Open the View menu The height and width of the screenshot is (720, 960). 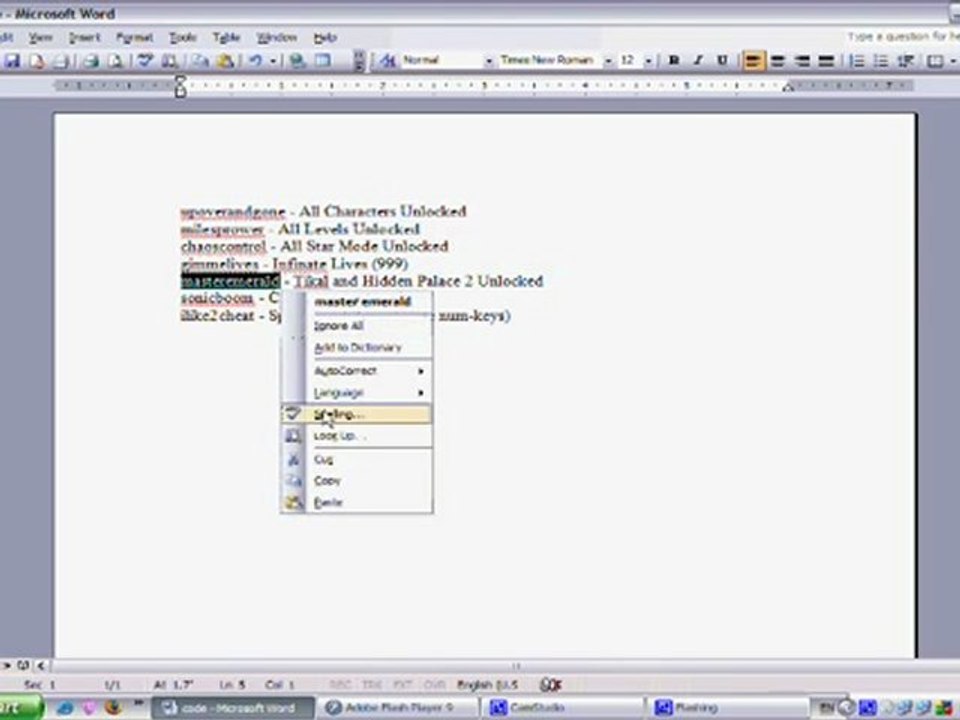(40, 38)
